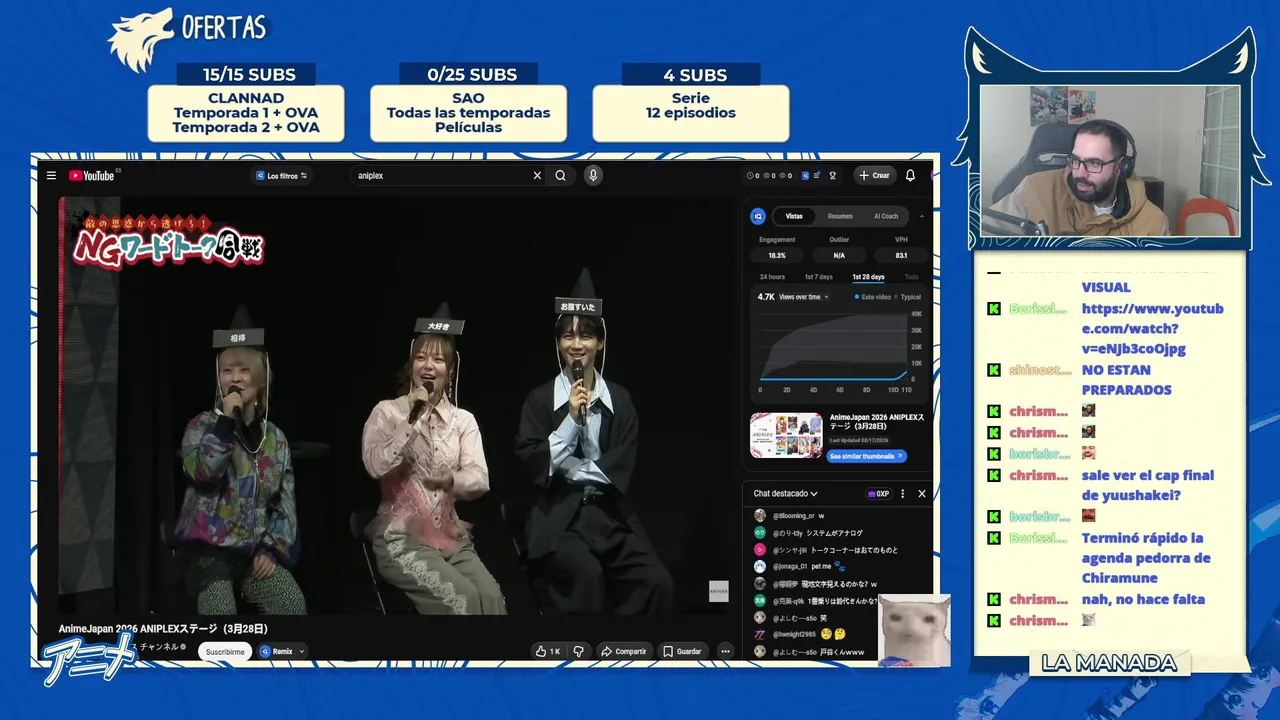Click the VPH value 83.1
The width and height of the screenshot is (1280, 720).
coord(901,255)
